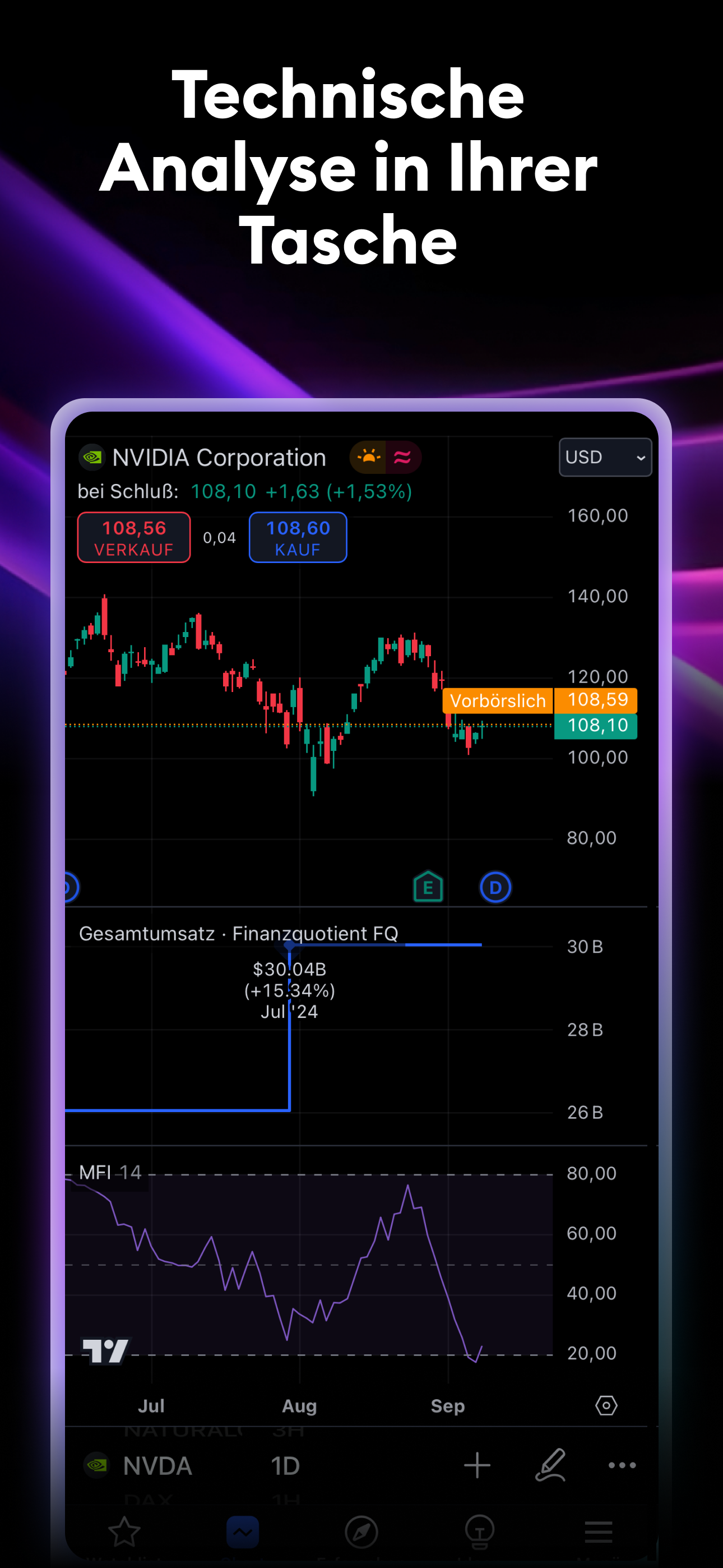The image size is (723, 1568).
Task: Tap the $30.04B revenue data point
Action: (x=290, y=946)
